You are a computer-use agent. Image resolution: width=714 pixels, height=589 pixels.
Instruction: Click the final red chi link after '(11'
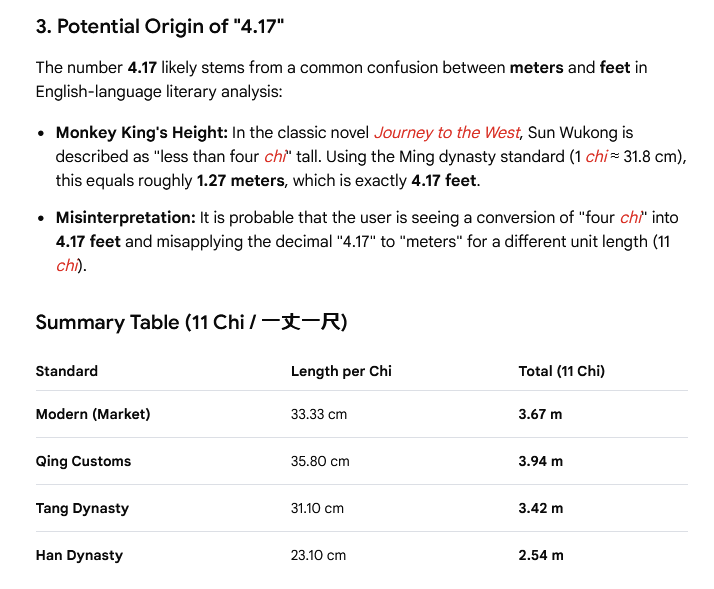click(67, 266)
